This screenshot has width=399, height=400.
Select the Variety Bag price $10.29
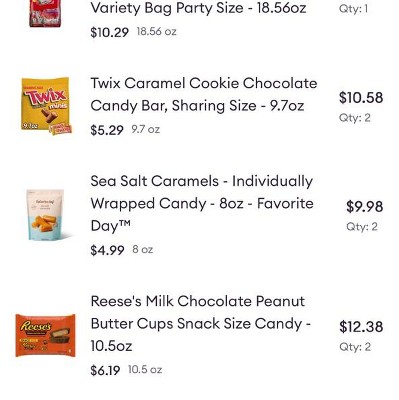[109, 32]
